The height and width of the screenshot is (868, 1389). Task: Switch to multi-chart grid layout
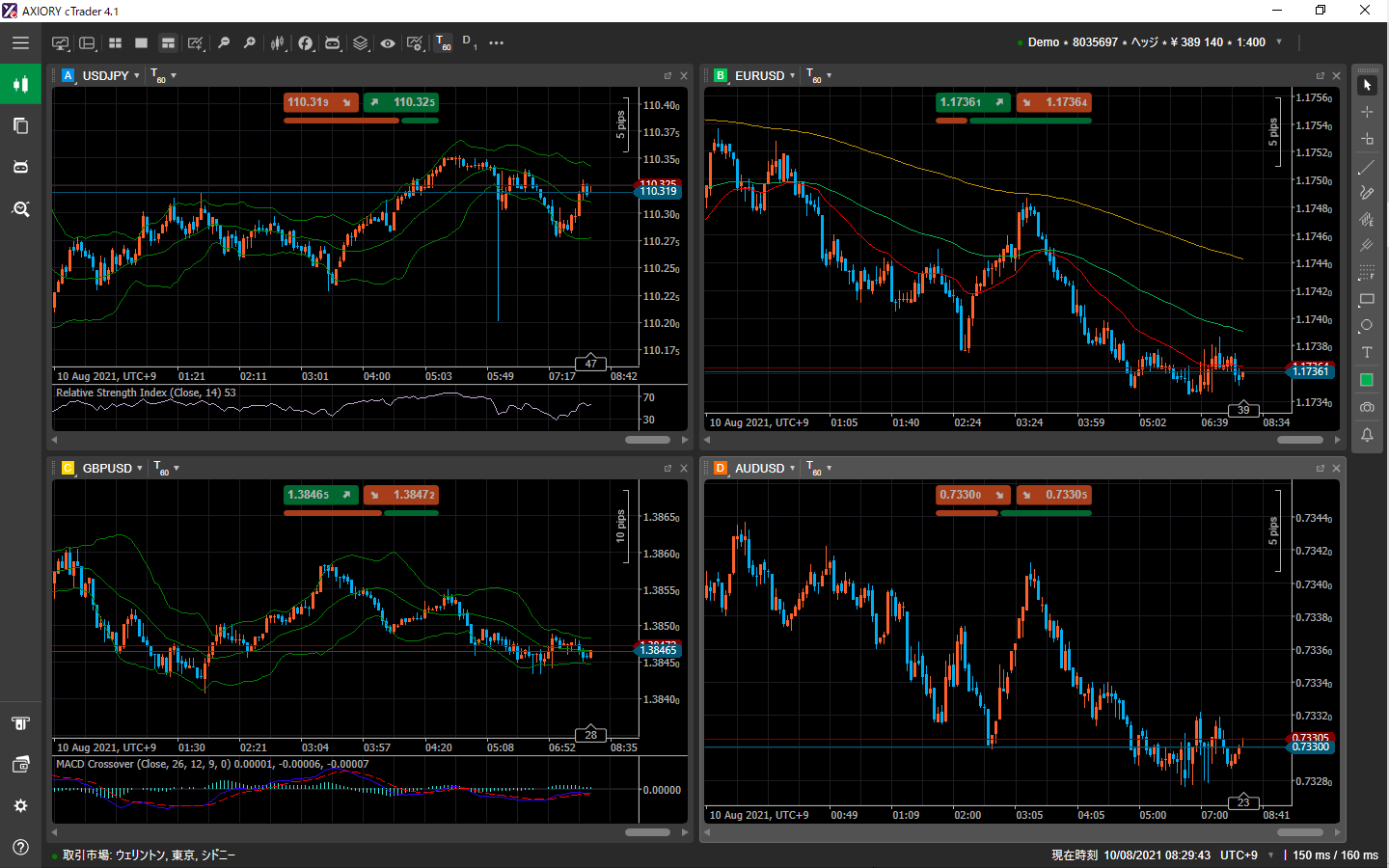point(115,42)
